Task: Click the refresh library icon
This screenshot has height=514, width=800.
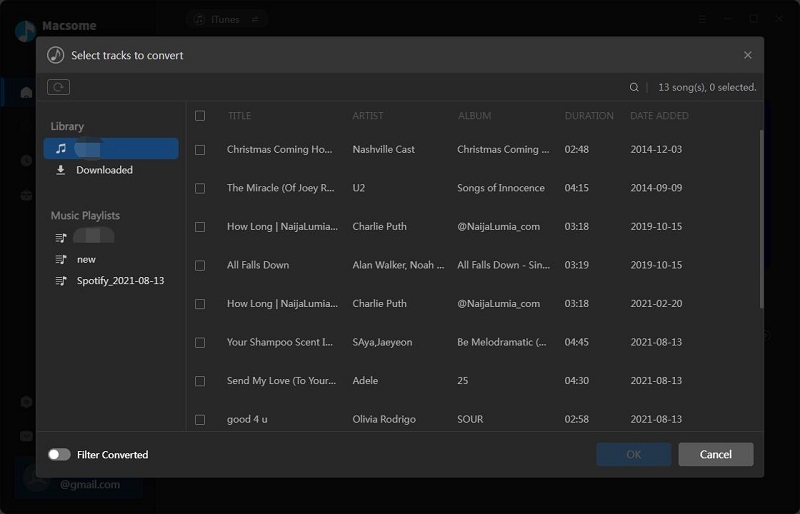Action: click(x=58, y=87)
